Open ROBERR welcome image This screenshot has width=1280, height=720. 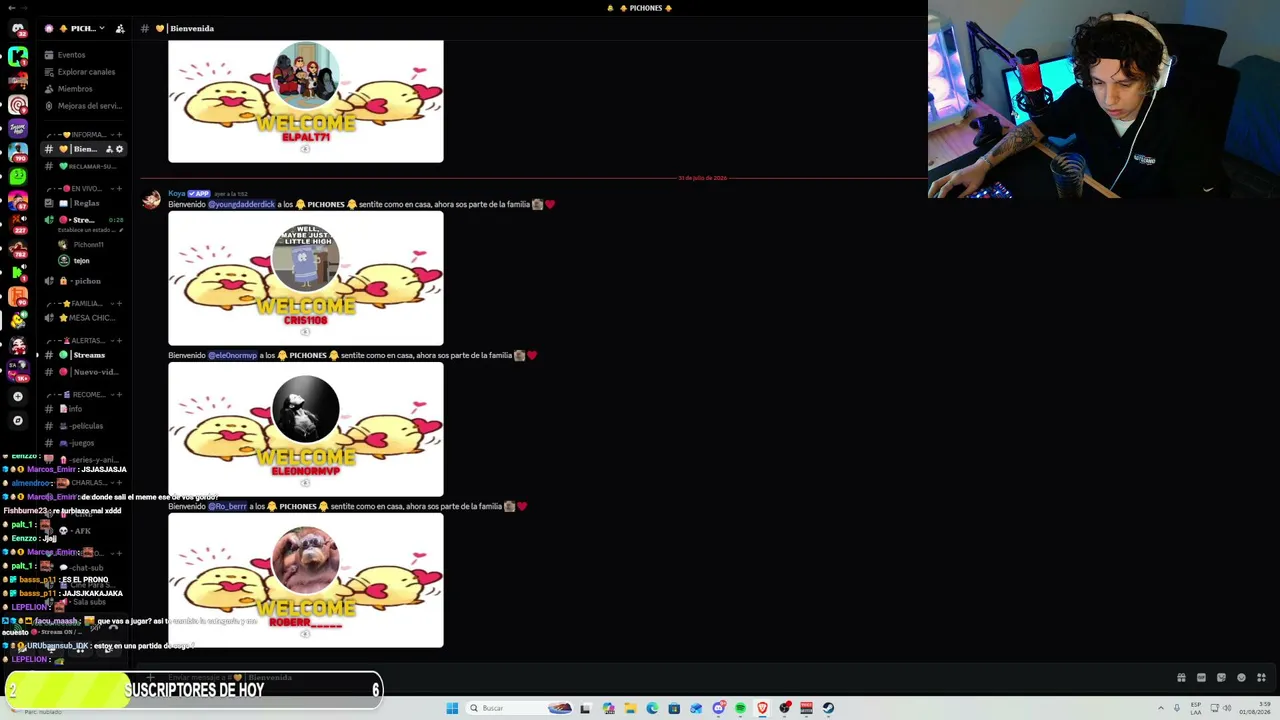click(306, 580)
